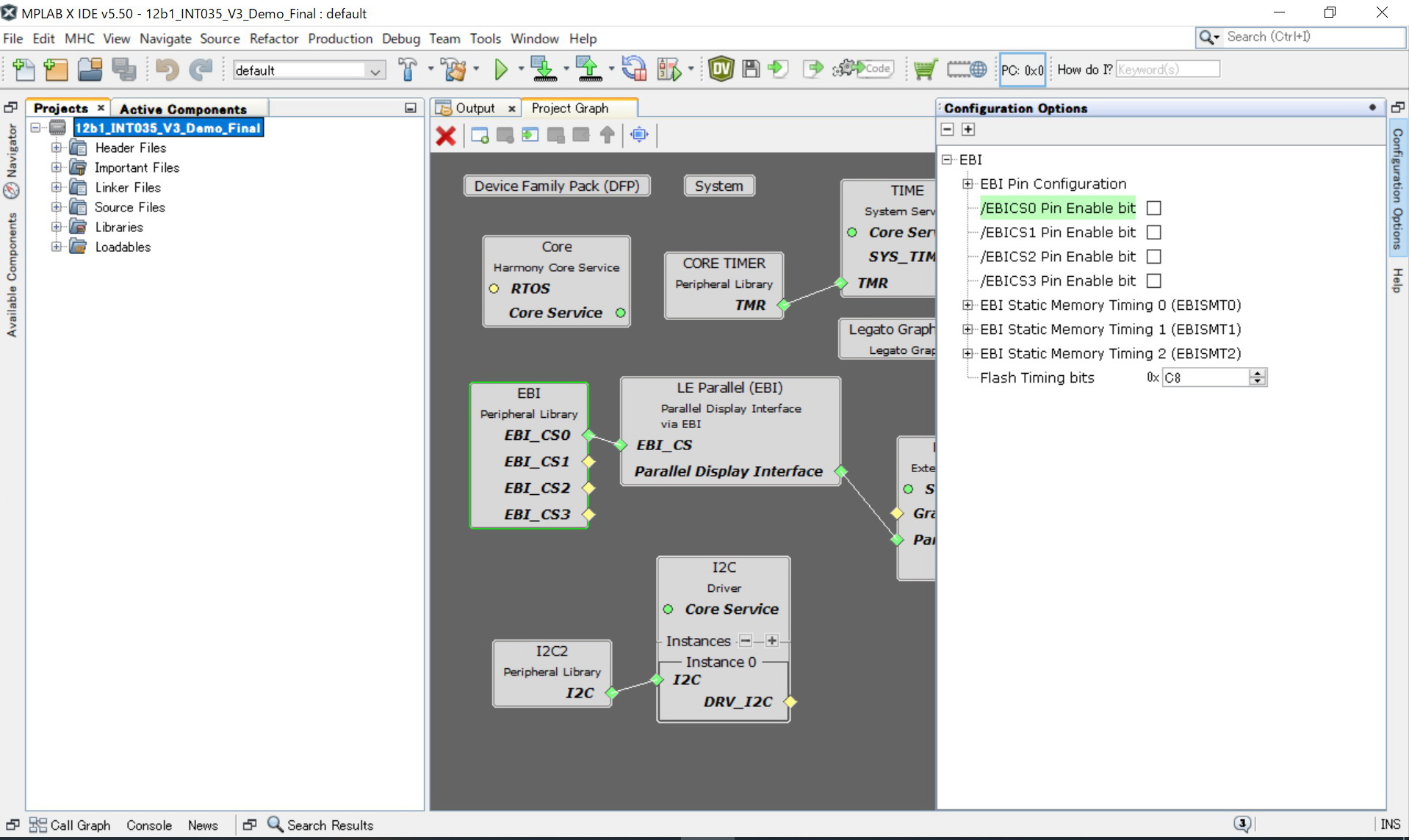This screenshot has height=840, width=1409.
Task: Open the Call Graph bottom panel
Action: tap(70, 825)
